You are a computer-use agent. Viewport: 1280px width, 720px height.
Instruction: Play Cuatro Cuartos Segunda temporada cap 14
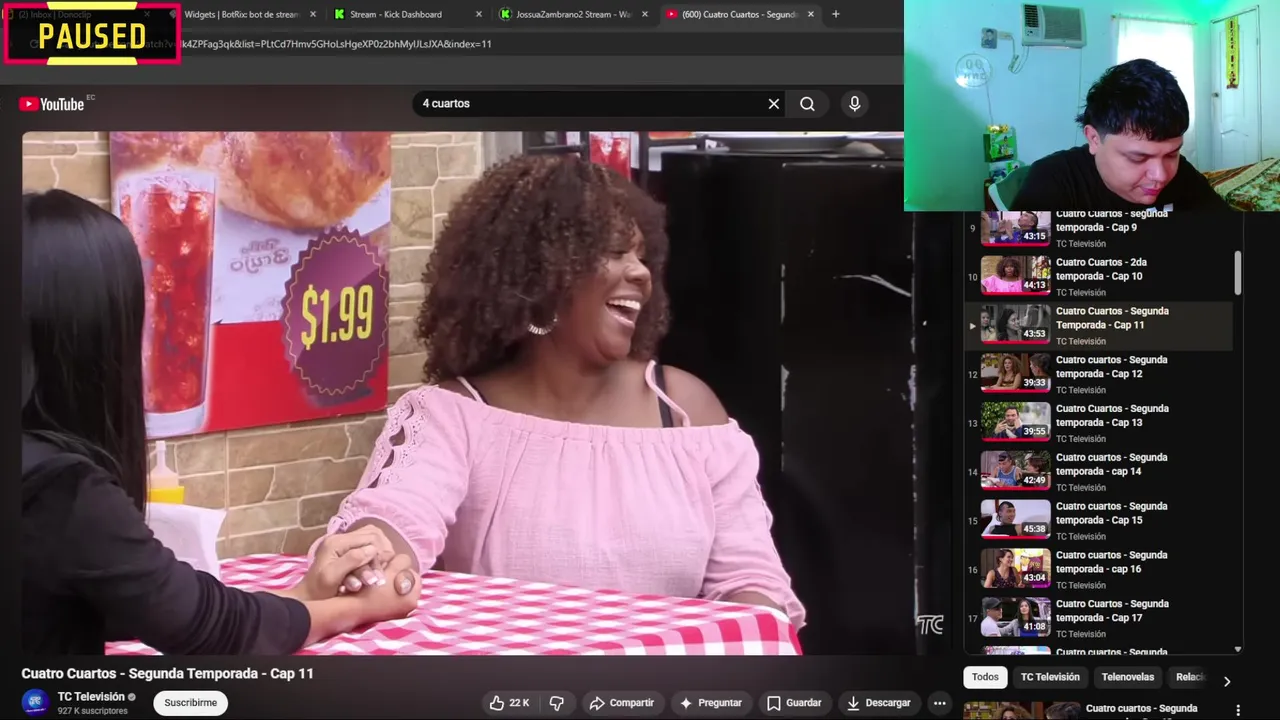1100,473
